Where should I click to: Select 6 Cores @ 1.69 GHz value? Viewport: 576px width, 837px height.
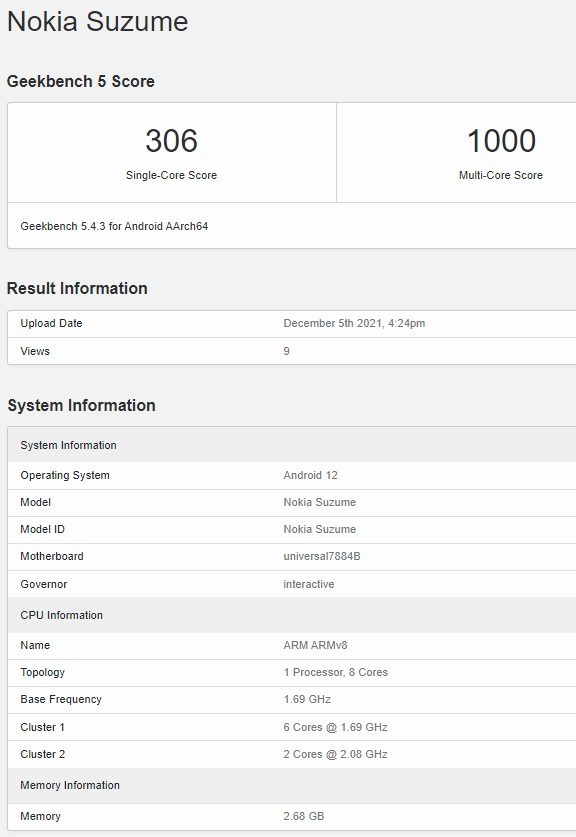[x=335, y=728]
